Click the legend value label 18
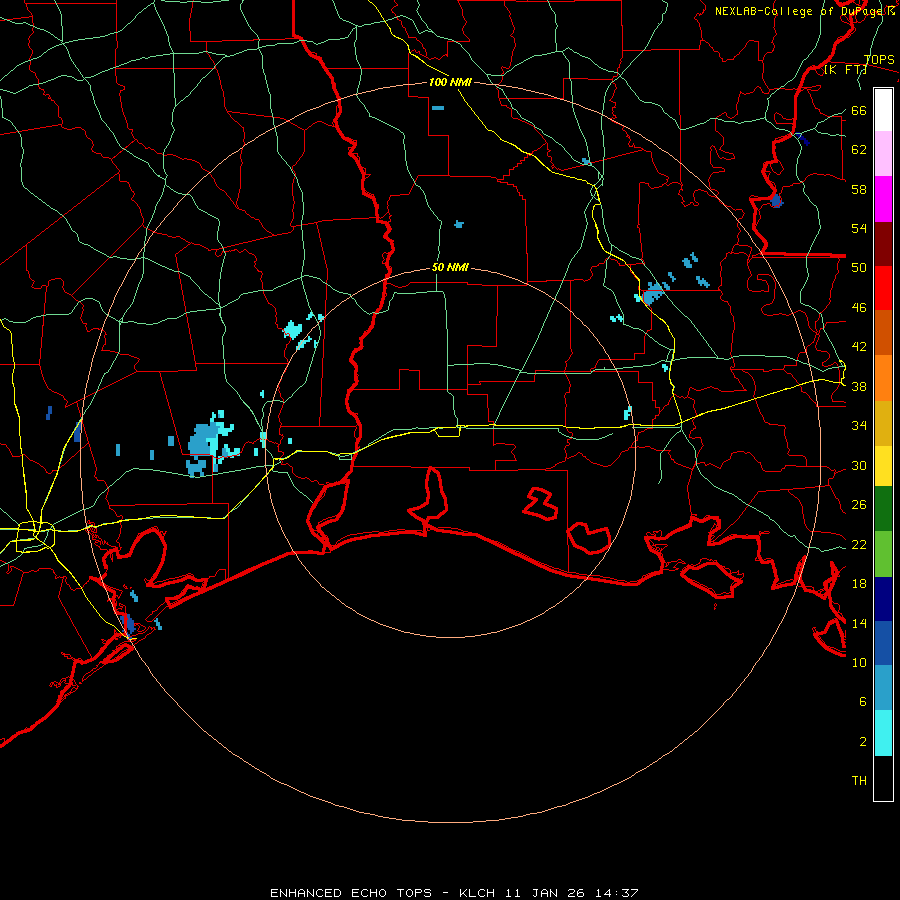Screen dimensions: 900x900 pos(859,583)
